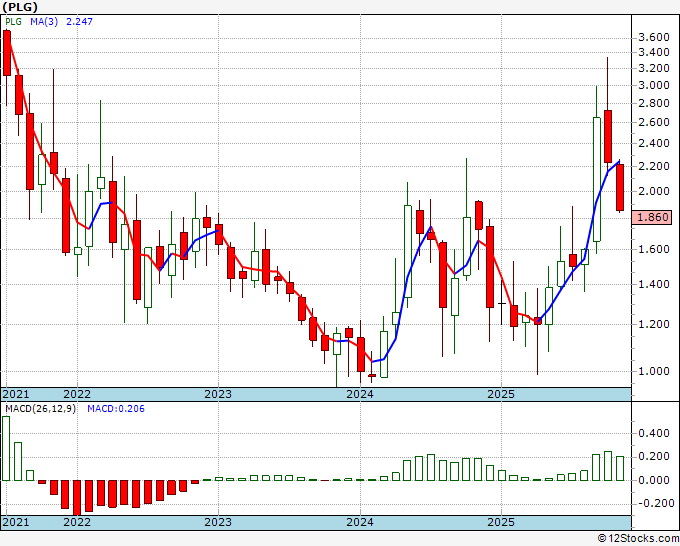The width and height of the screenshot is (680, 546).
Task: Click the PLG legend label
Action: pyautogui.click(x=13, y=21)
